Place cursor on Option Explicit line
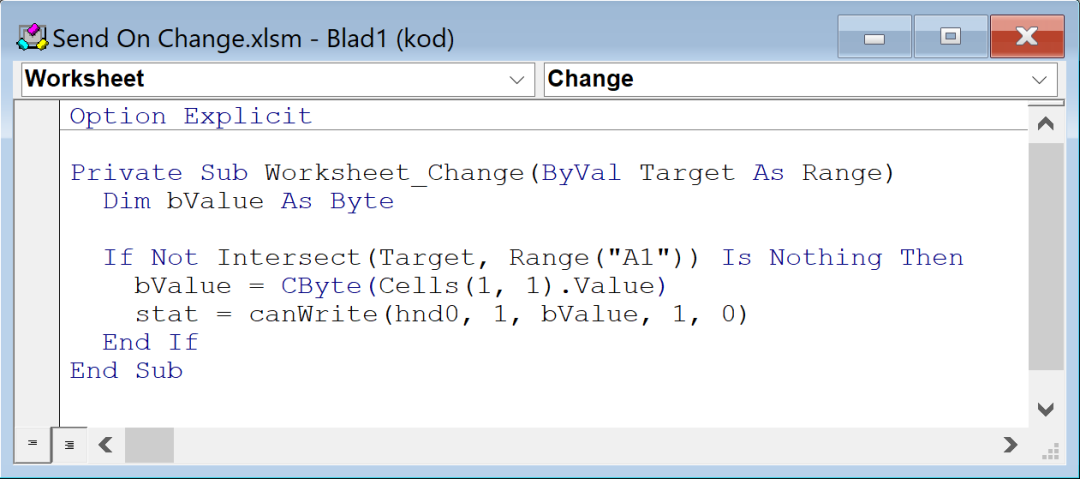 click(191, 116)
